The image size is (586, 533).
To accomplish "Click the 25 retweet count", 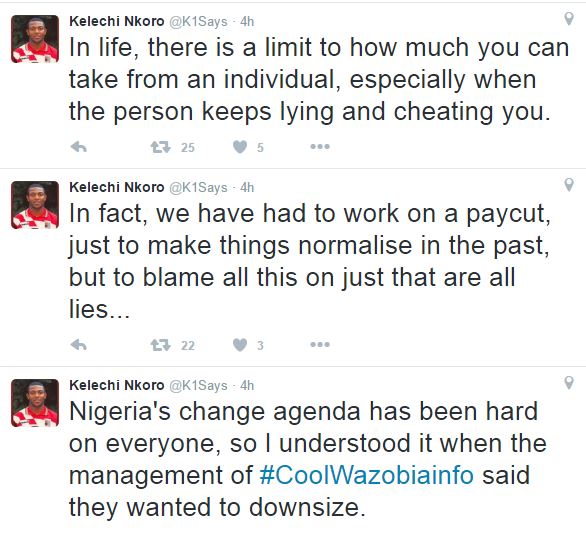I will (x=188, y=148).
